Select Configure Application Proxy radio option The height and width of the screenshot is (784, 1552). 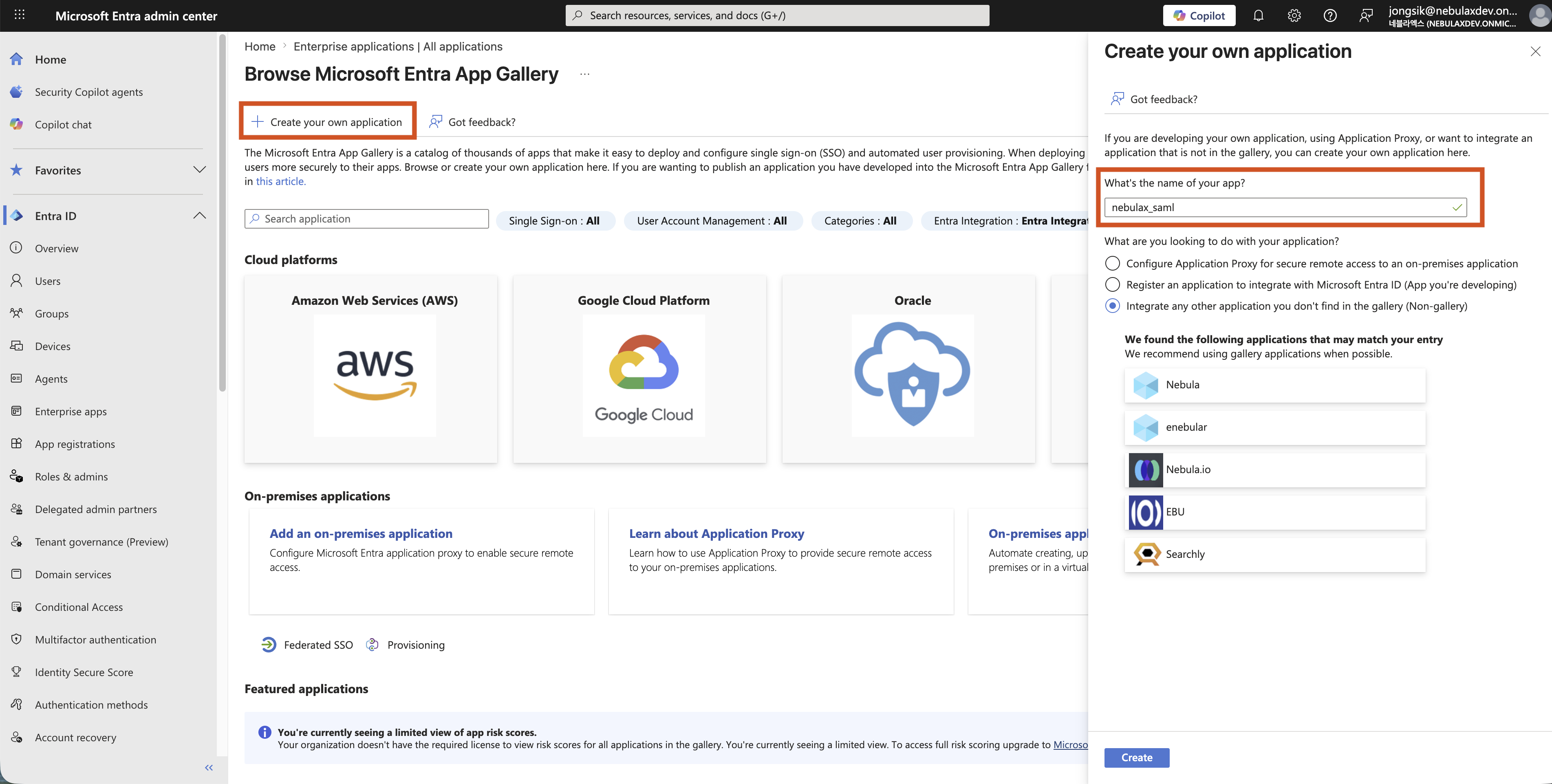[x=1112, y=263]
